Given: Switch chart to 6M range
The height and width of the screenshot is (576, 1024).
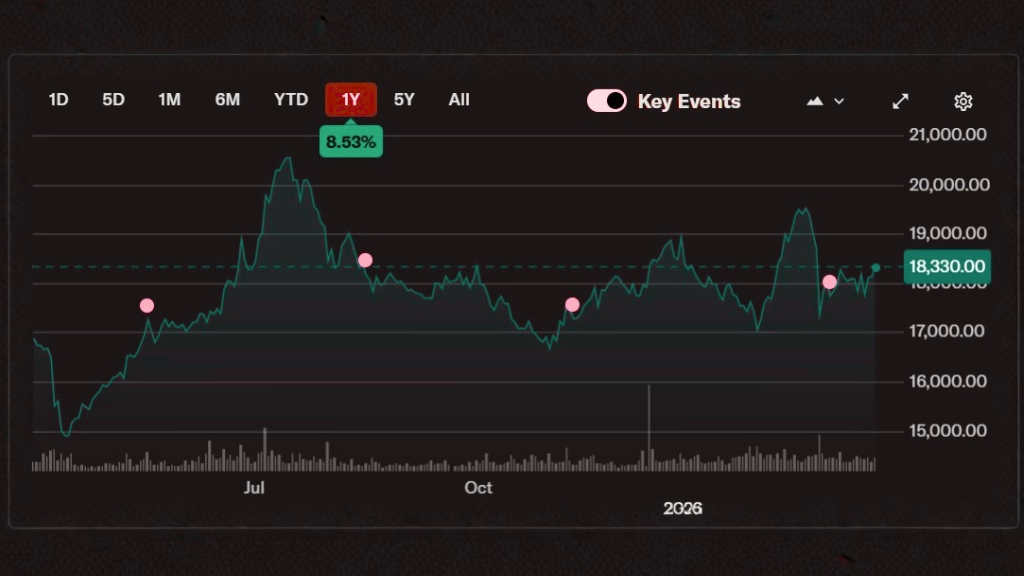Looking at the screenshot, I should point(227,100).
